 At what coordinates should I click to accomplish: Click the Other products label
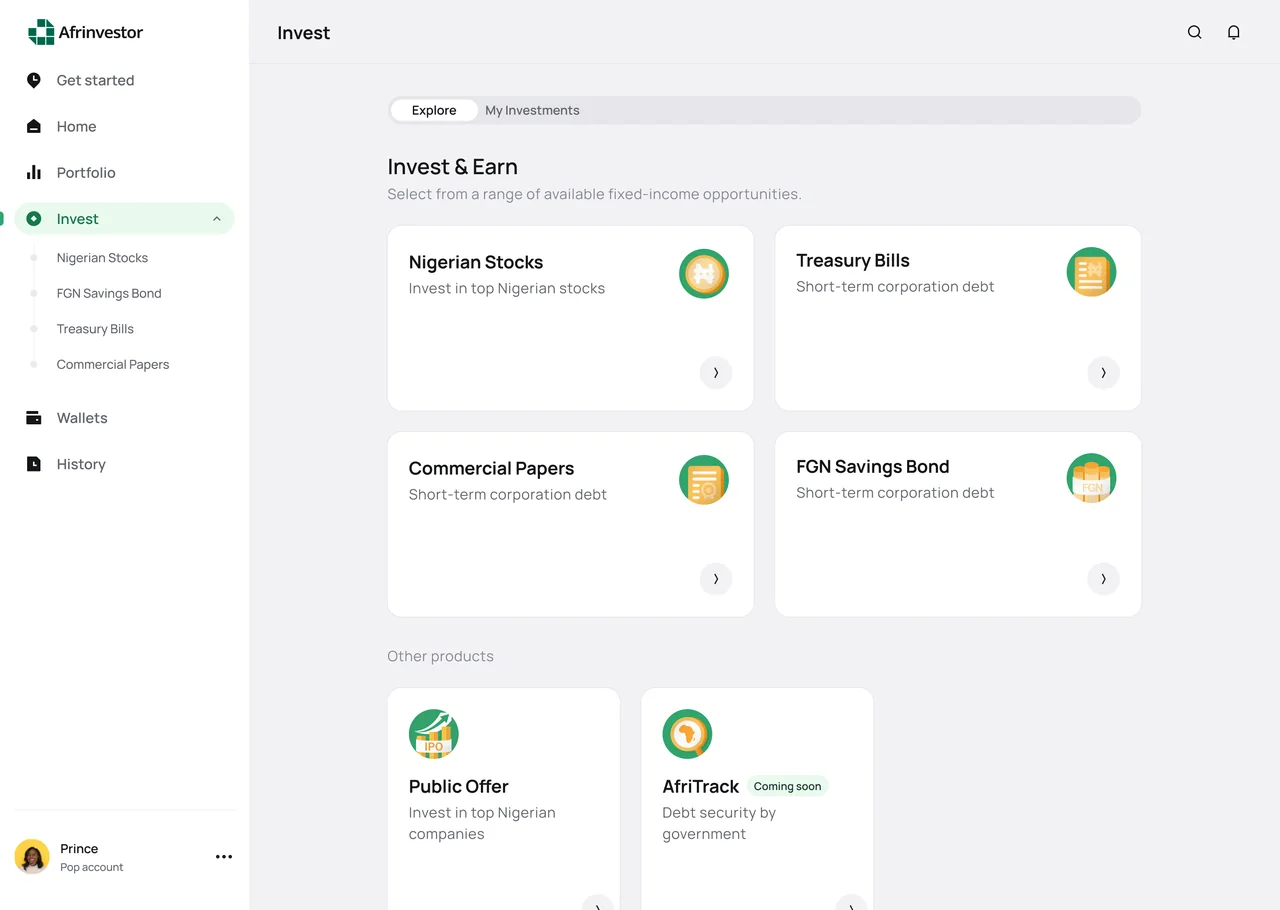tap(440, 656)
